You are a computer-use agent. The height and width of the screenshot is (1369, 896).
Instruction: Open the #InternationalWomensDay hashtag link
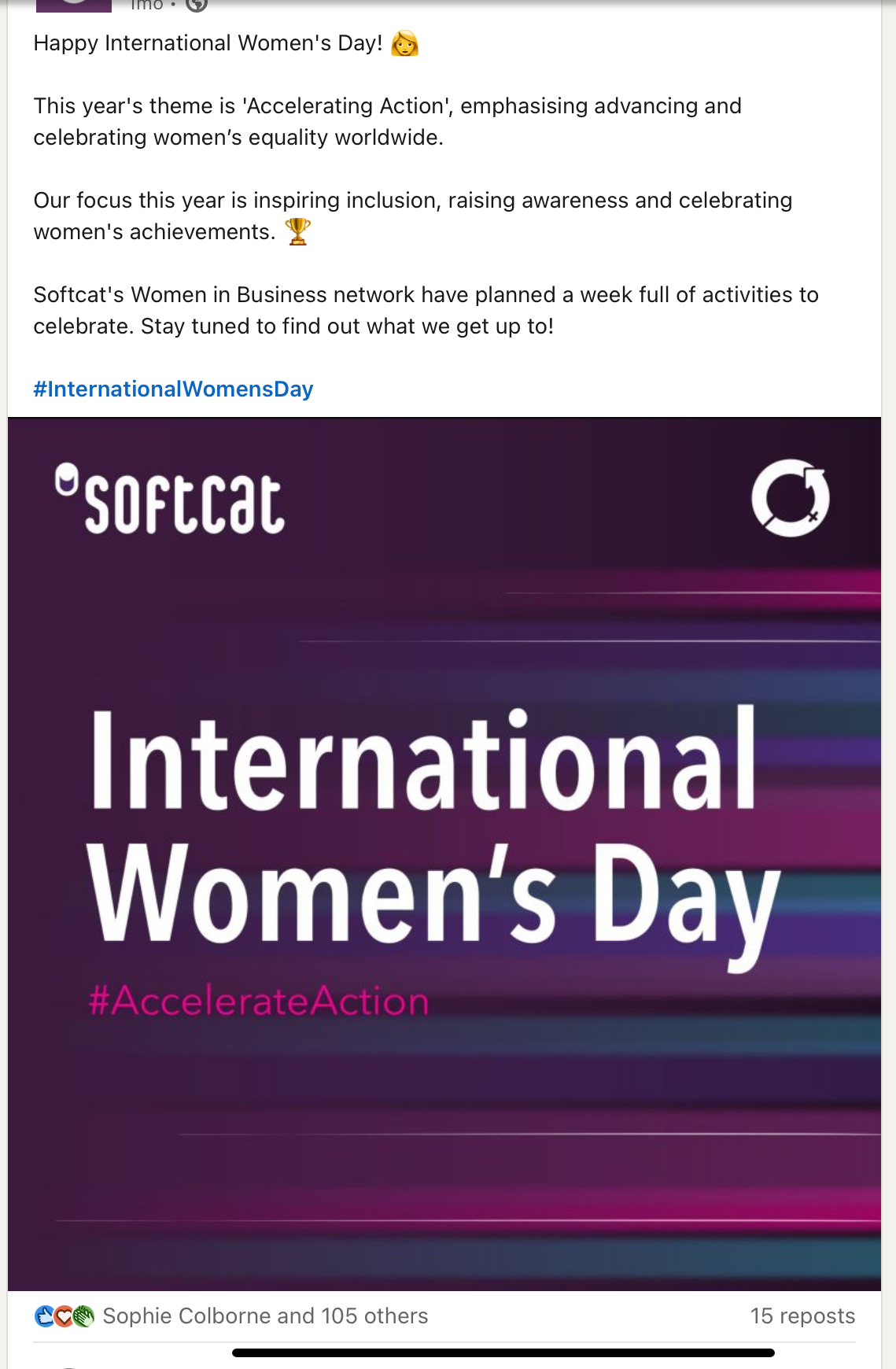173,389
